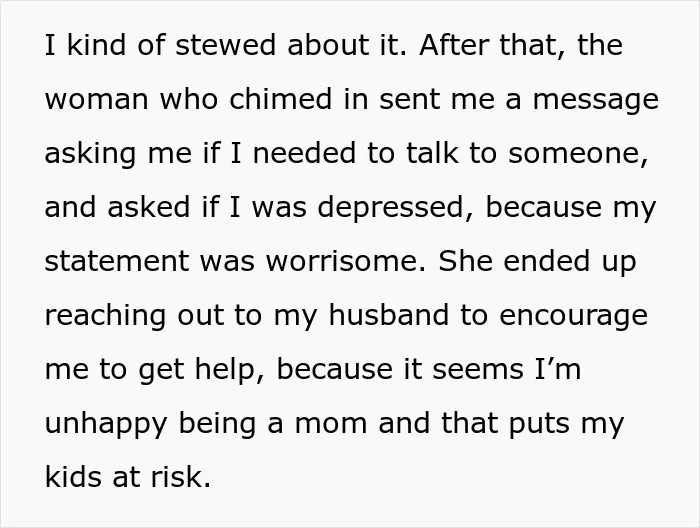Click the words 'chimed in'
700x528 pixels.
pos(299,99)
